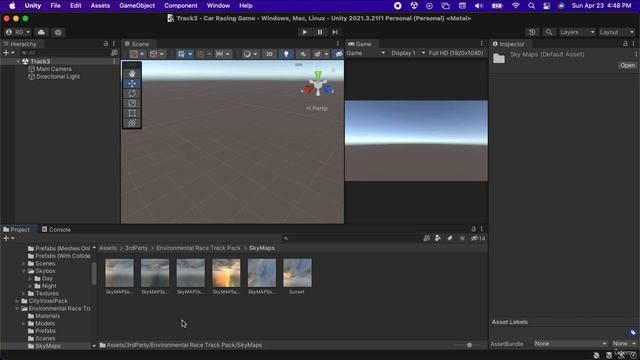Select the Move tool in Scene toolbar
The height and width of the screenshot is (360, 640).
click(x=132, y=84)
